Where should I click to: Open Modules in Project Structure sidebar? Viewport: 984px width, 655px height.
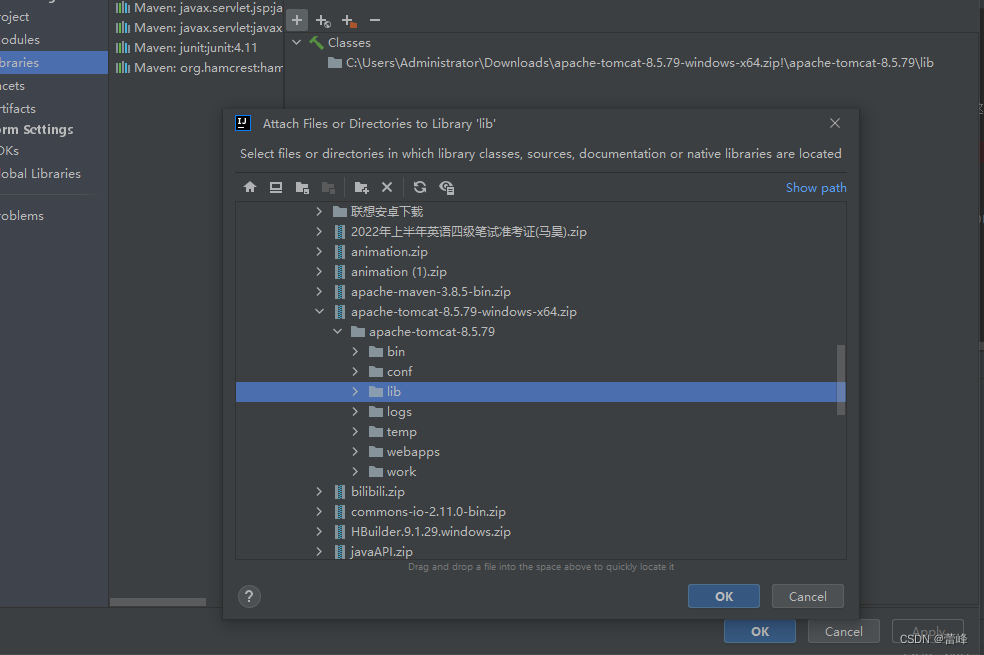click(x=54, y=40)
